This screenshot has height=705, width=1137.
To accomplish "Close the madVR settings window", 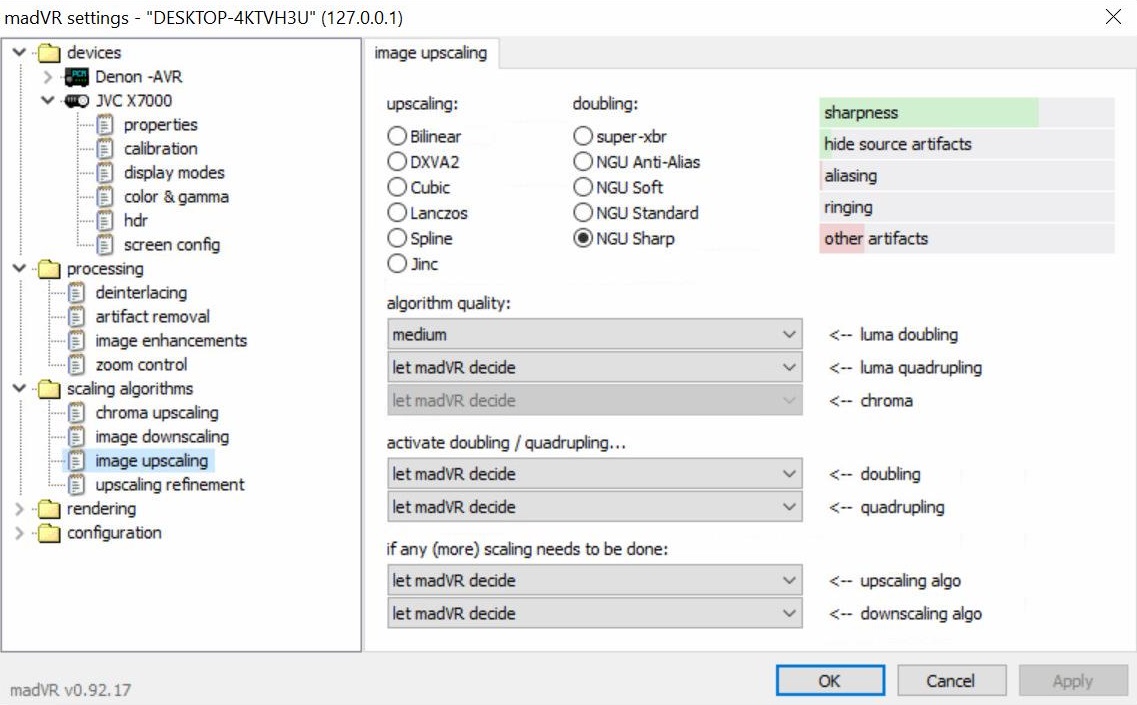I will [x=1113, y=17].
